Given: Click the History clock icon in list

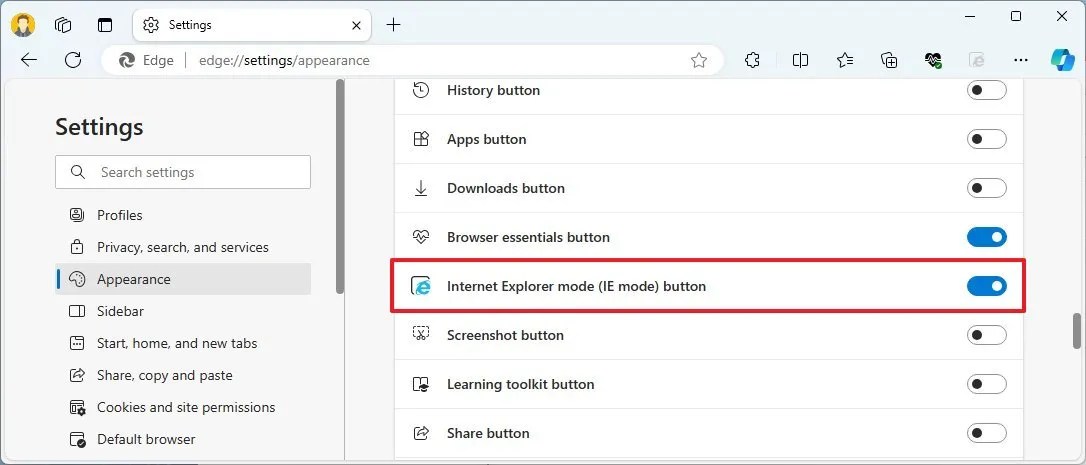Looking at the screenshot, I should tap(421, 90).
